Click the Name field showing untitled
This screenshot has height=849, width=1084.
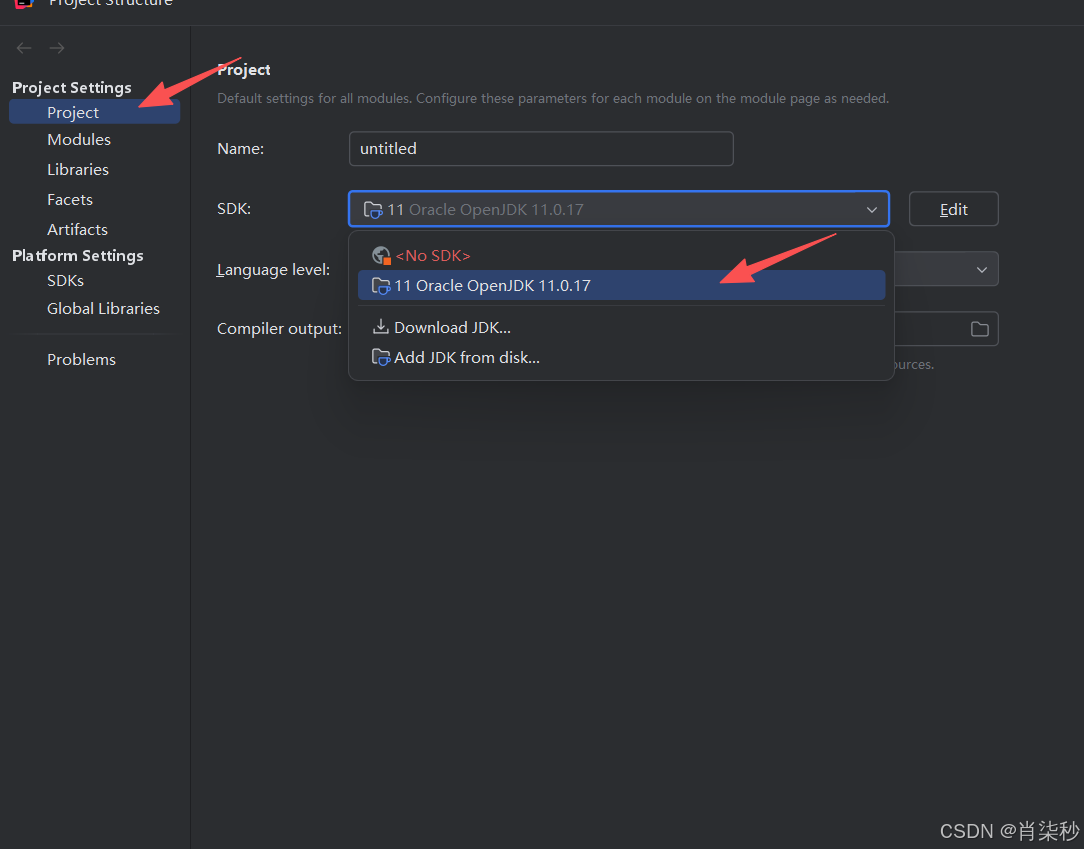(x=541, y=148)
